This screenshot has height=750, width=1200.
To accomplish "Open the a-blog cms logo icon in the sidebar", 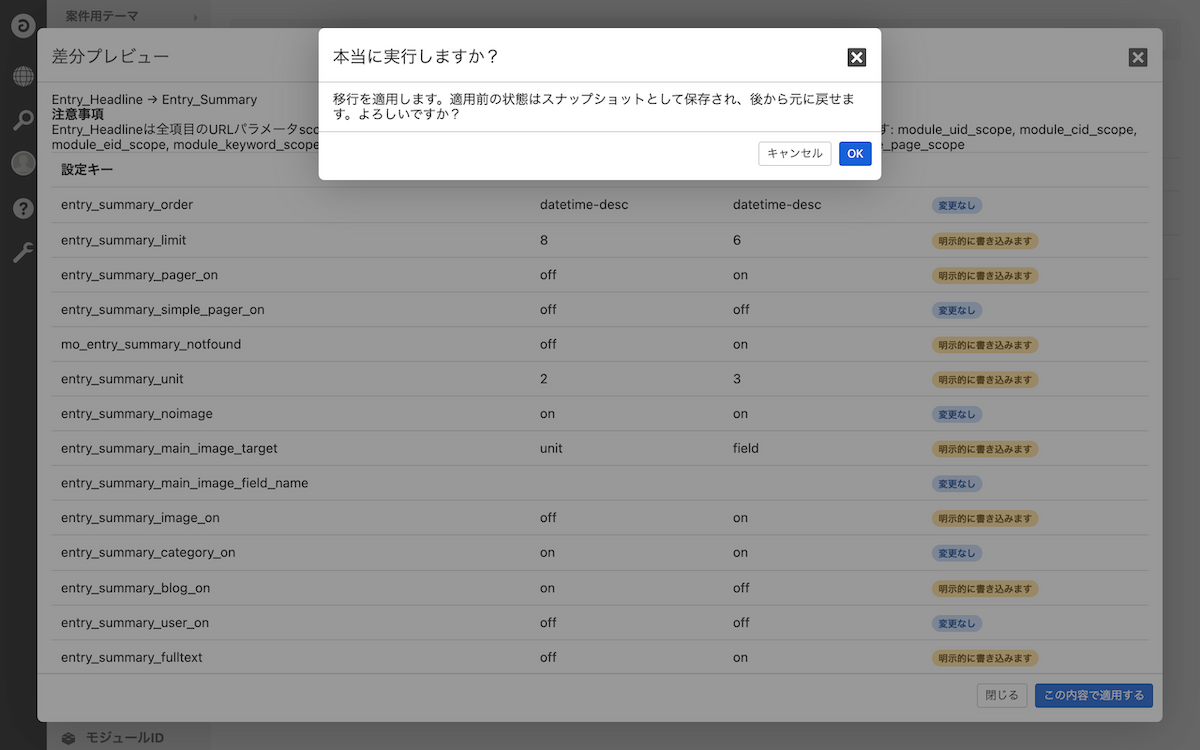I will pos(23,25).
